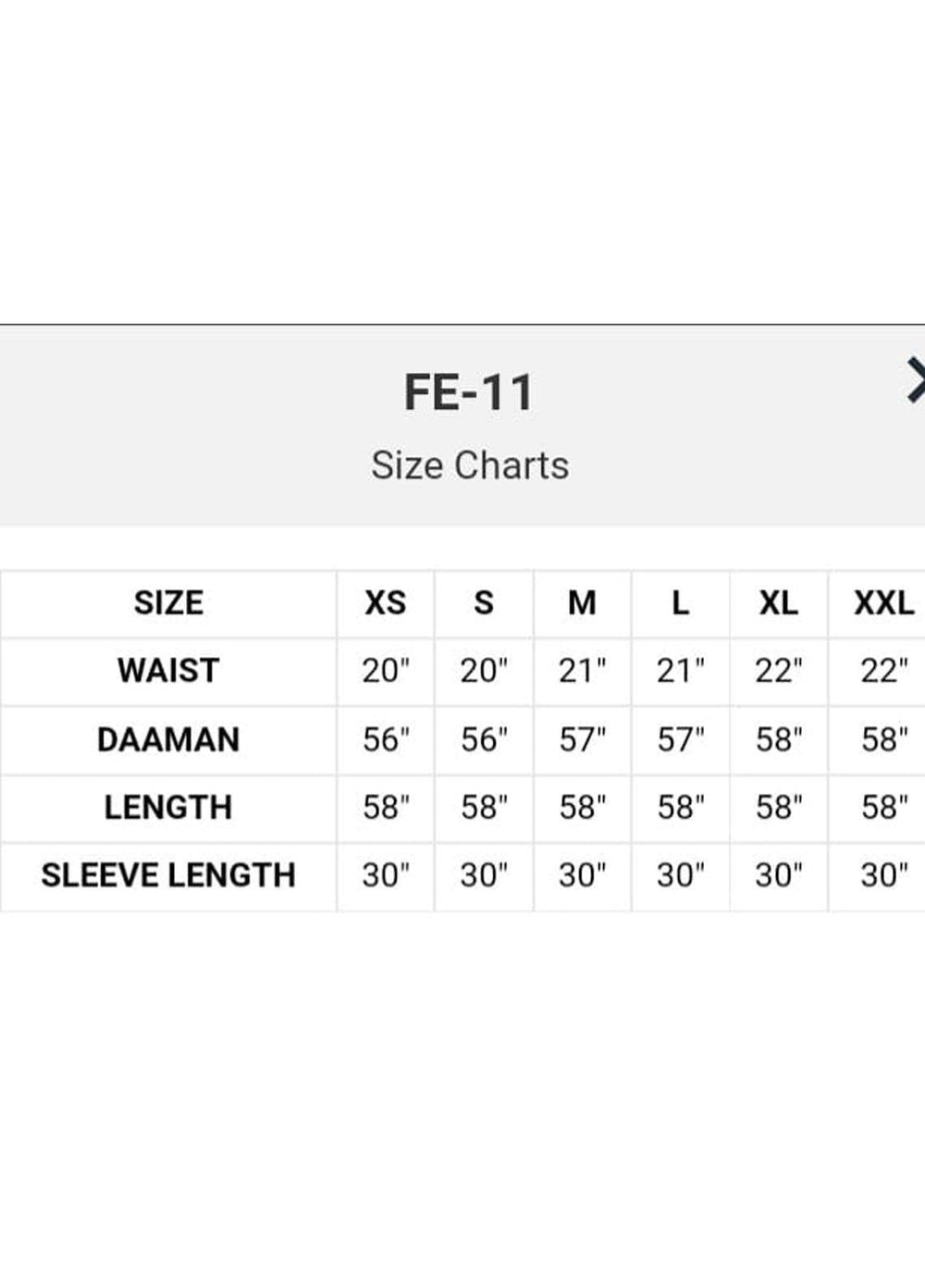This screenshot has height=1288, width=925.
Task: Click the S daaman value 56"
Action: (484, 739)
